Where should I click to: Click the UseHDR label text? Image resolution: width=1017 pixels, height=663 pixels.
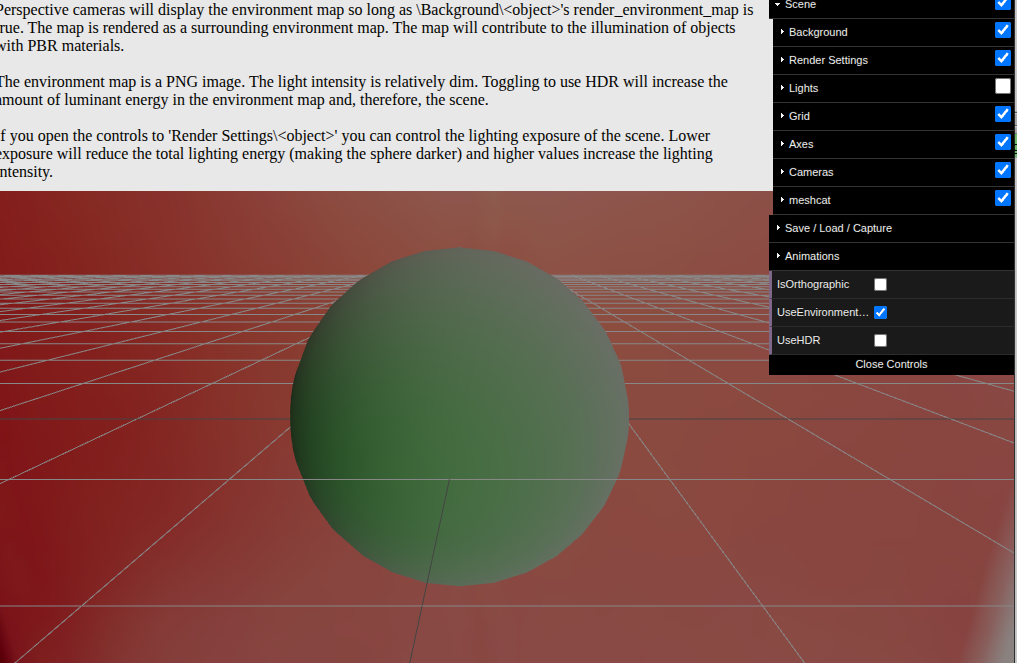click(798, 340)
